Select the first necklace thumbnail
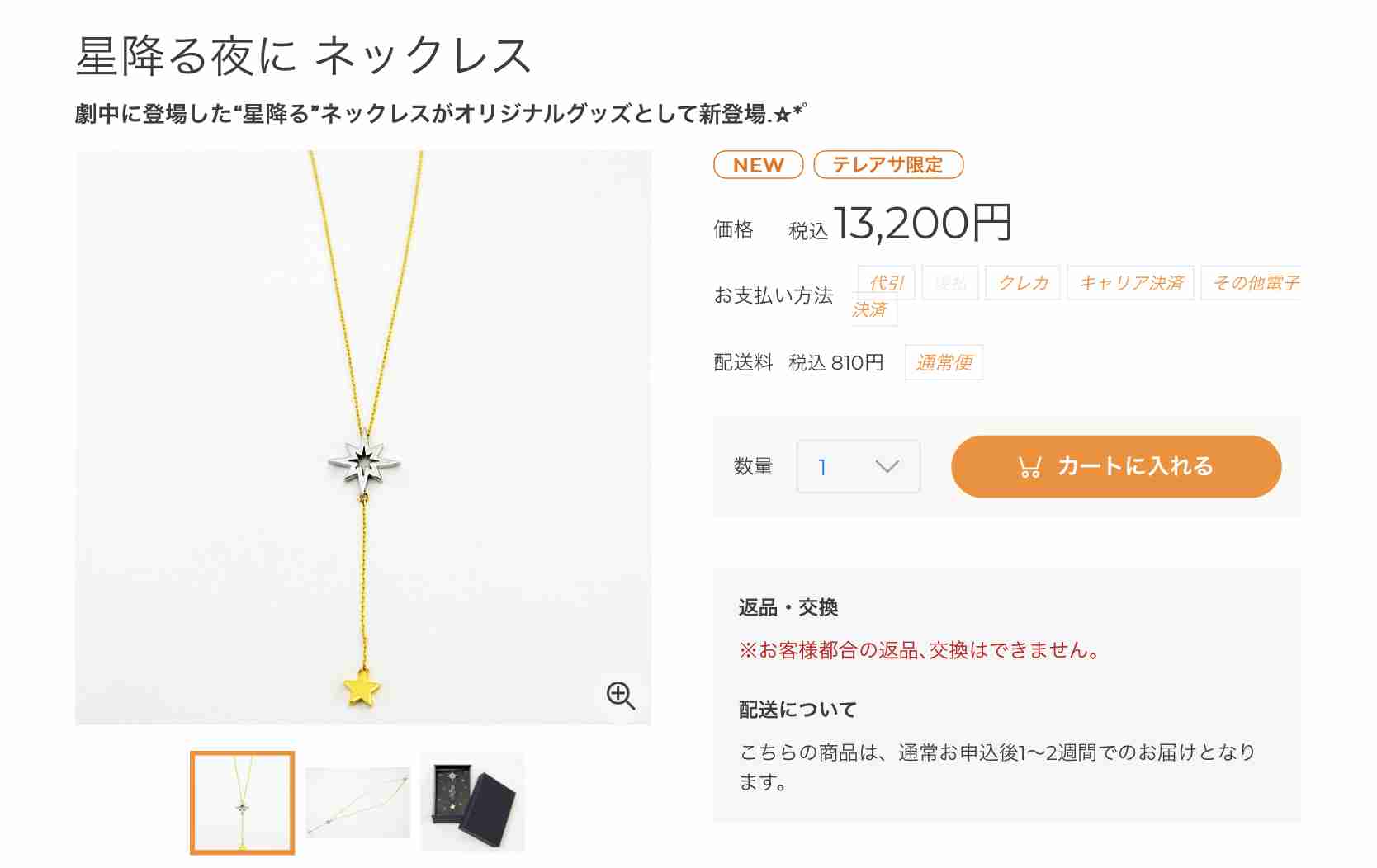The image size is (1377, 868). point(242,802)
